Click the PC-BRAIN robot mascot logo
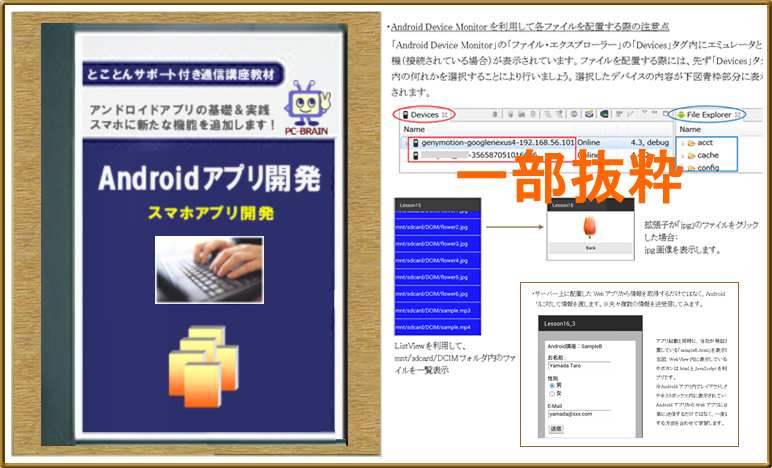This screenshot has height=468, width=772. click(307, 105)
